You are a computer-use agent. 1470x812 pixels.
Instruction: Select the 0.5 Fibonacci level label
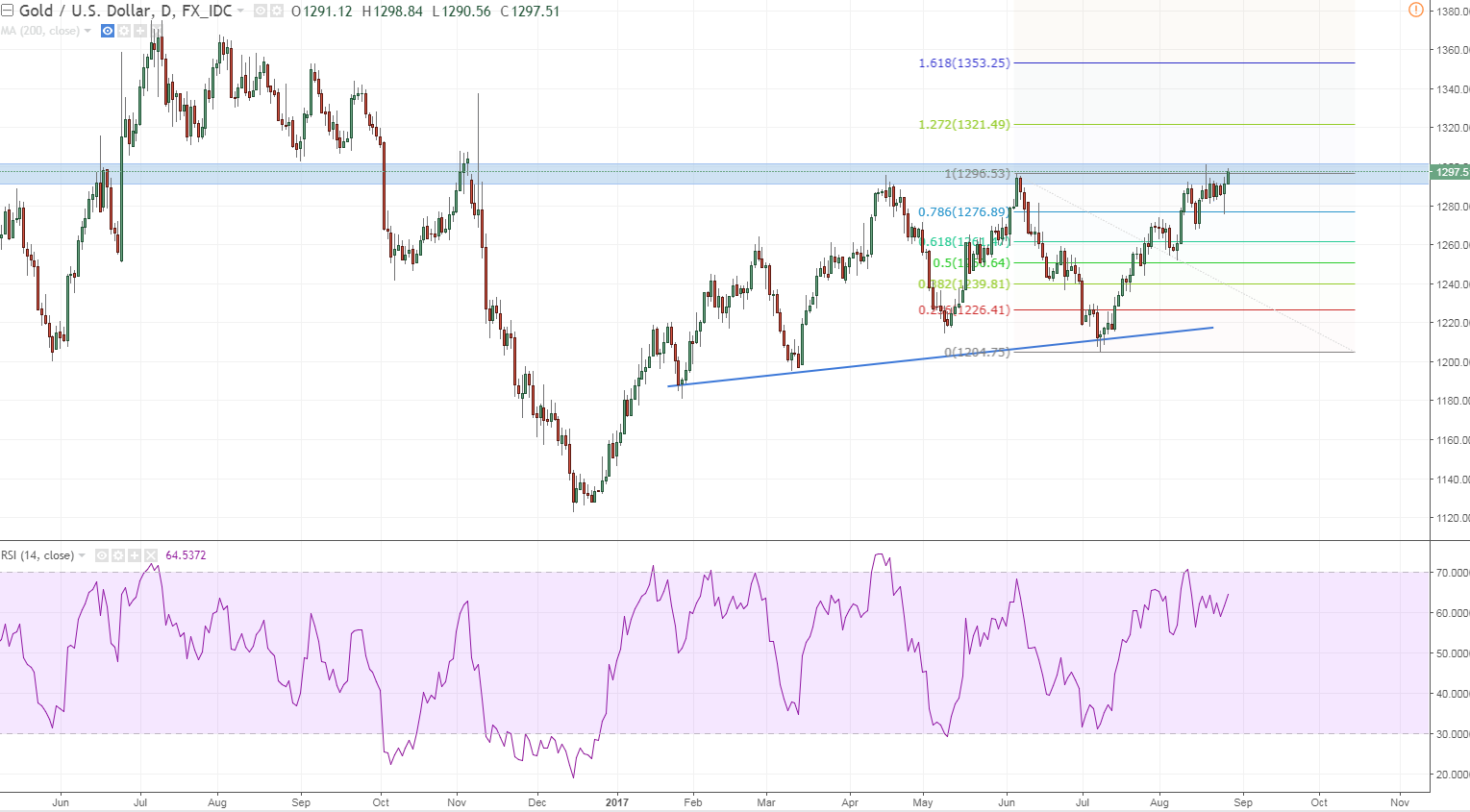[972, 262]
